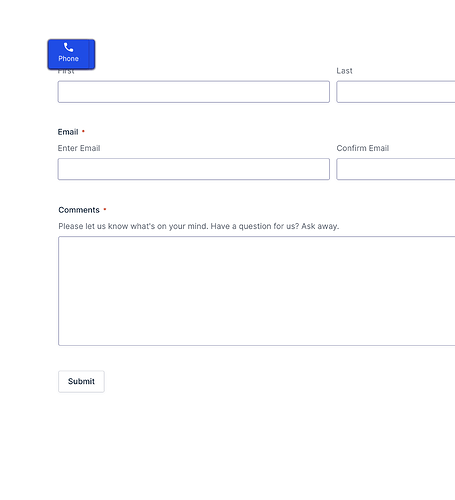Select the bold Email field label

(68, 132)
